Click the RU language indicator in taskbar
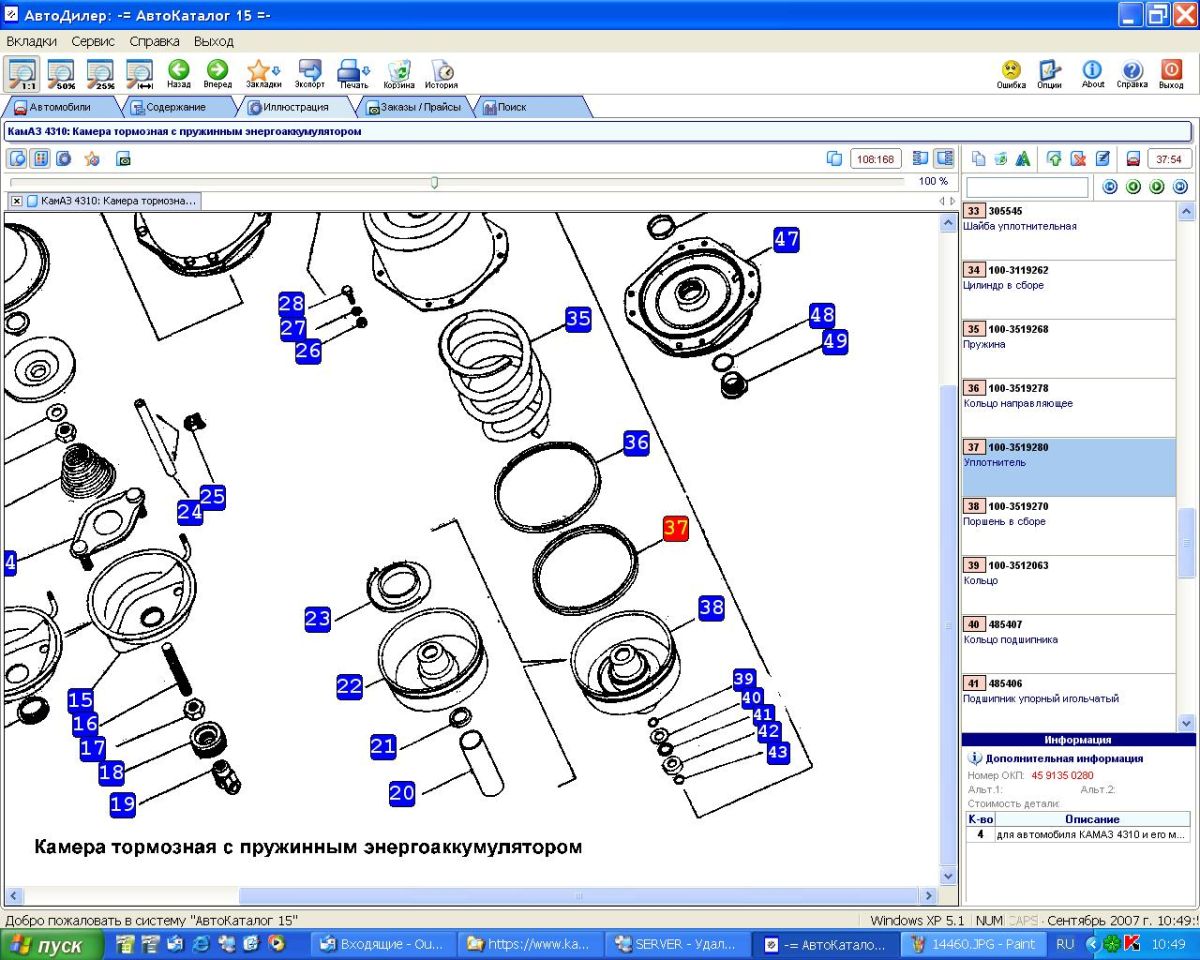The width and height of the screenshot is (1200, 960). coord(1065,944)
